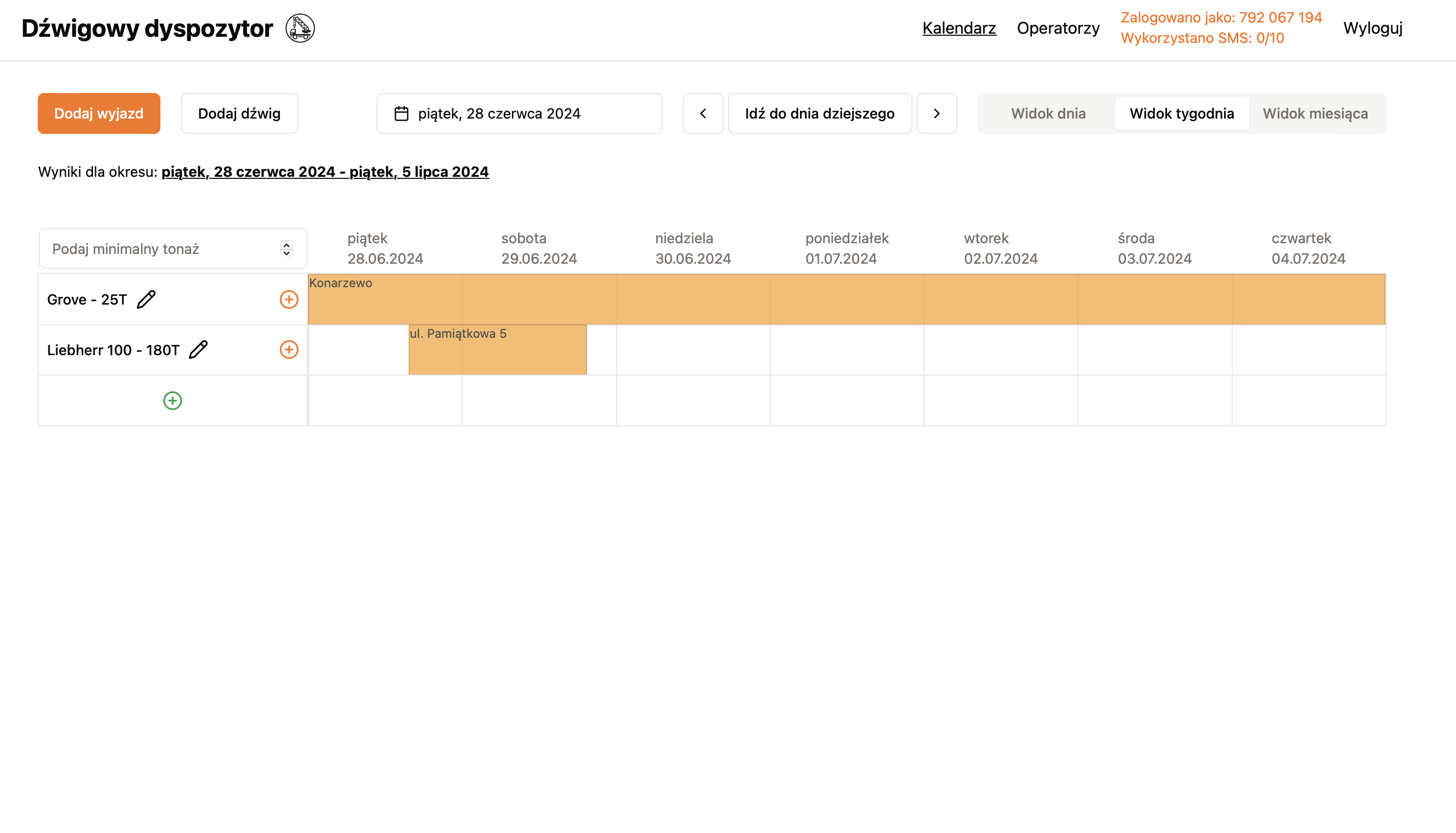Click the czwartek 04.07.2024 column header
Image resolution: width=1456 pixels, height=833 pixels.
[1308, 248]
